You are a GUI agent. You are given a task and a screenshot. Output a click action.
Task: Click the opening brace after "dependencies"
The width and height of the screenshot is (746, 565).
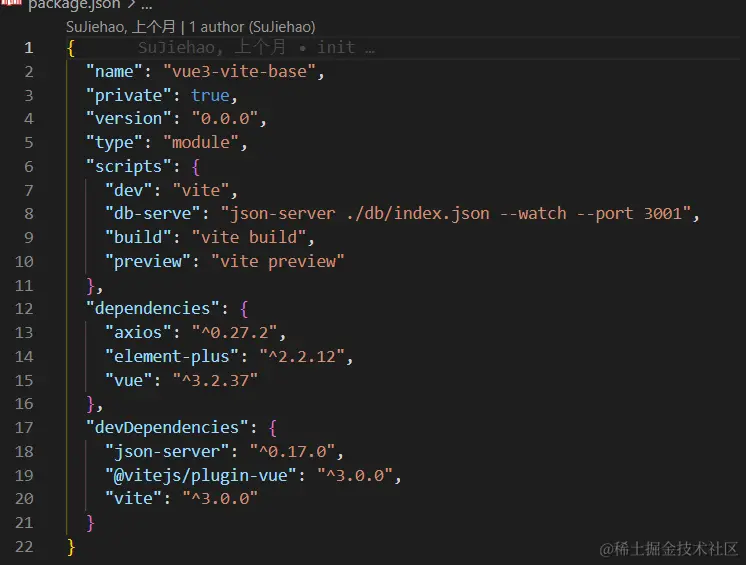coord(244,309)
